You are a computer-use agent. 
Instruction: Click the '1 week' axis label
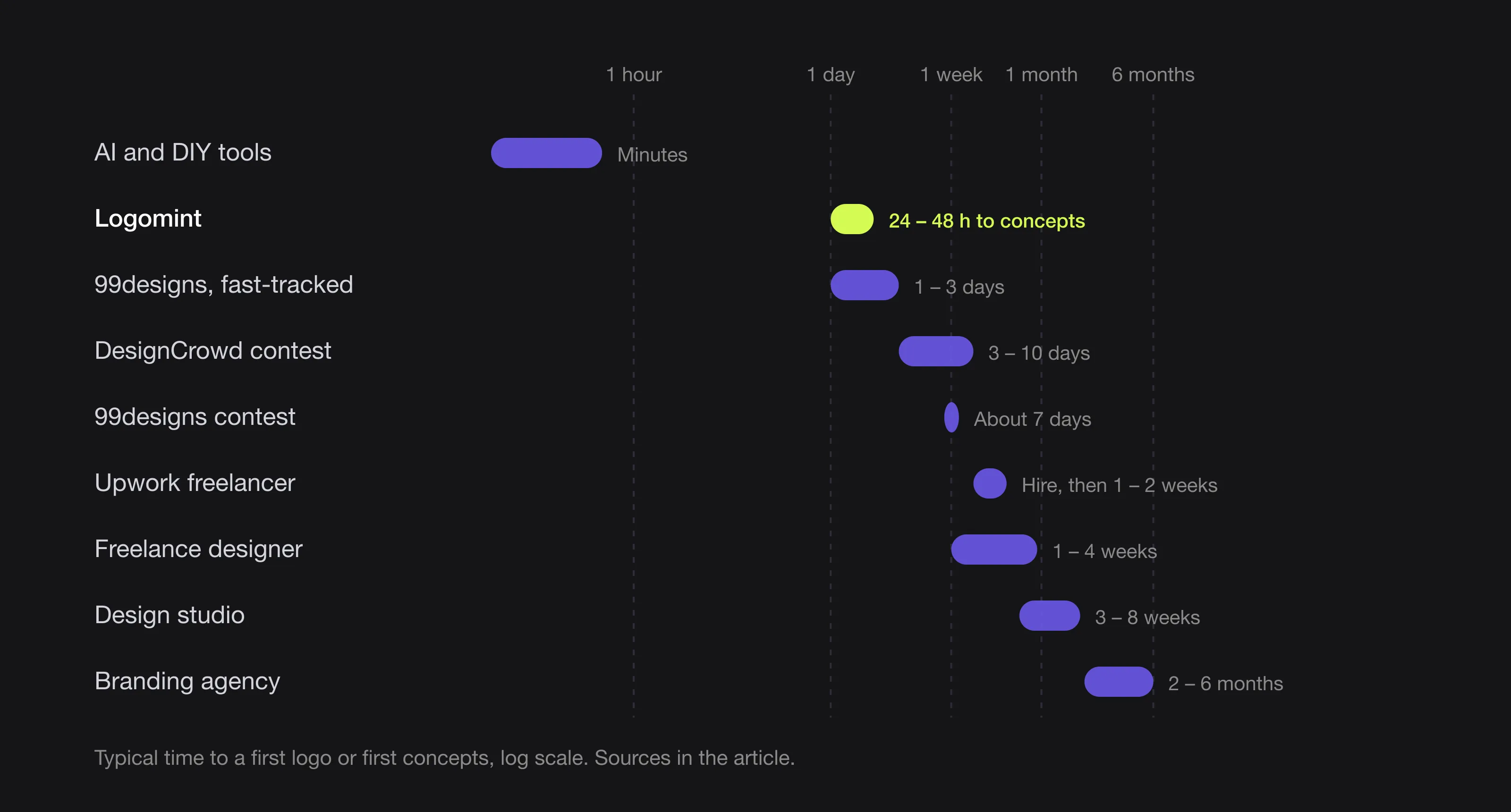pos(951,75)
